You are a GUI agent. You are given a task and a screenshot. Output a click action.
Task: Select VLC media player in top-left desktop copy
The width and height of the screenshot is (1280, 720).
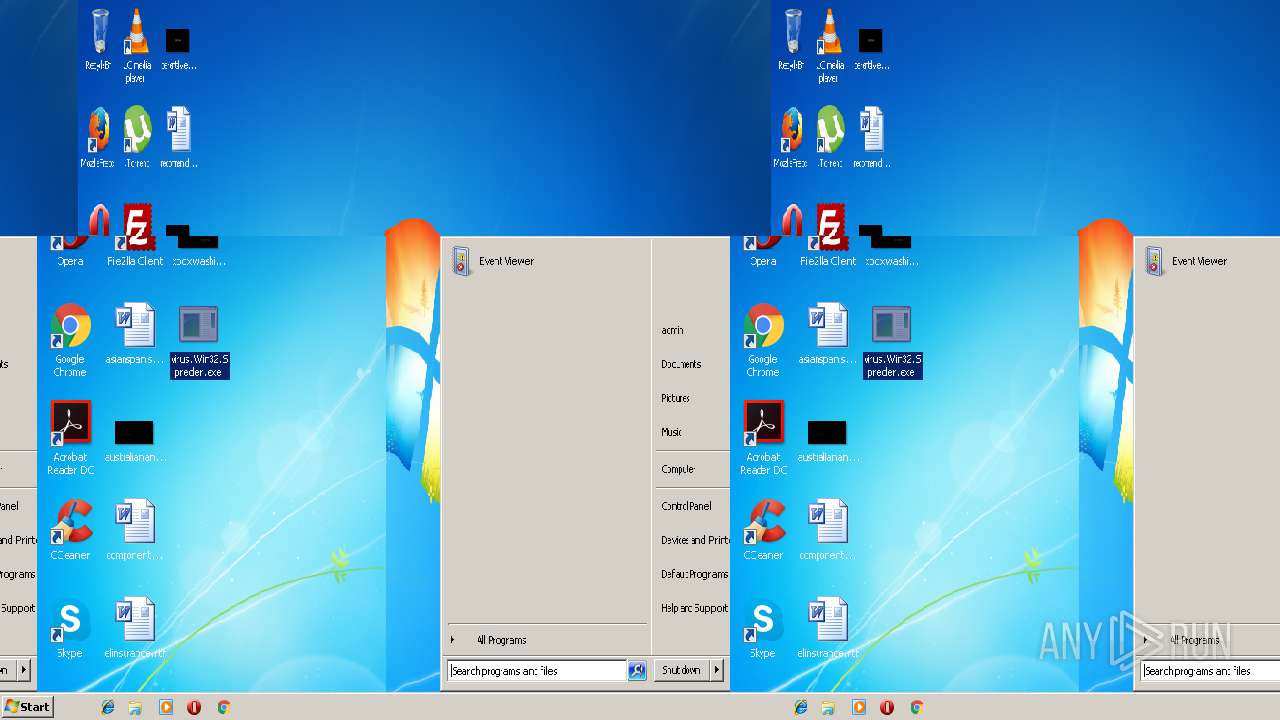136,45
